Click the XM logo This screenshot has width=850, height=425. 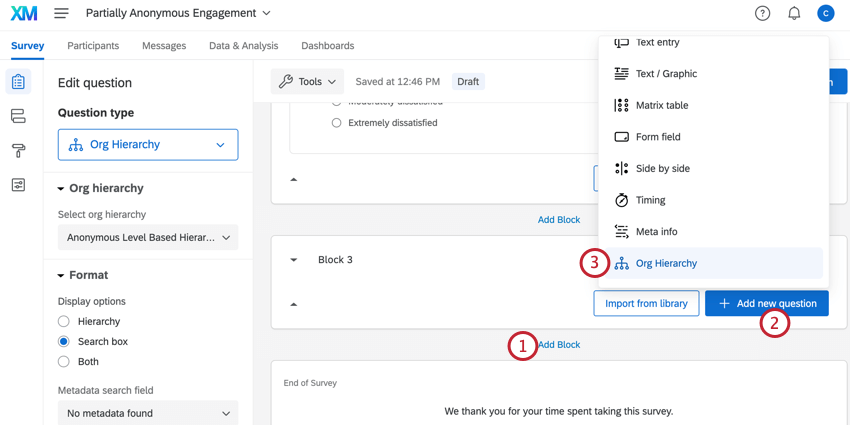[x=24, y=14]
